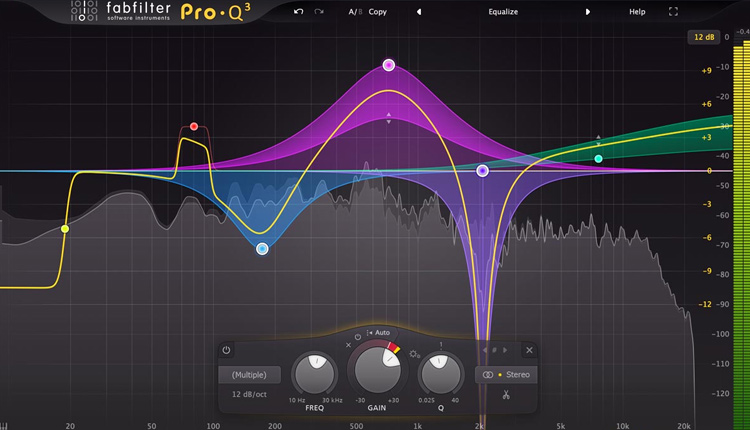Image resolution: width=750 pixels, height=430 pixels.
Task: Click the redo arrow icon
Action: (x=319, y=12)
